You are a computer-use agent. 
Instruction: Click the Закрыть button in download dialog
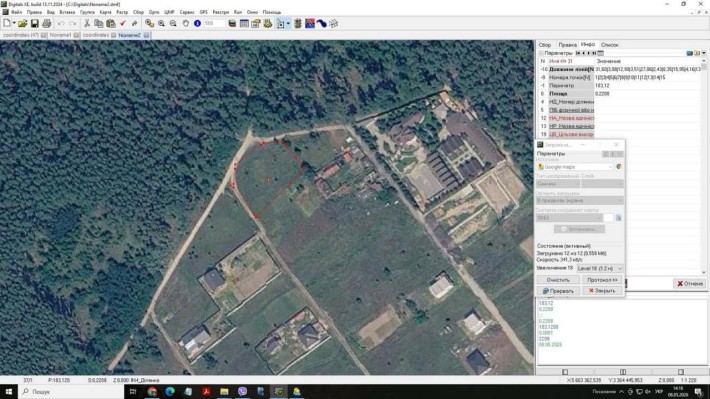click(602, 291)
